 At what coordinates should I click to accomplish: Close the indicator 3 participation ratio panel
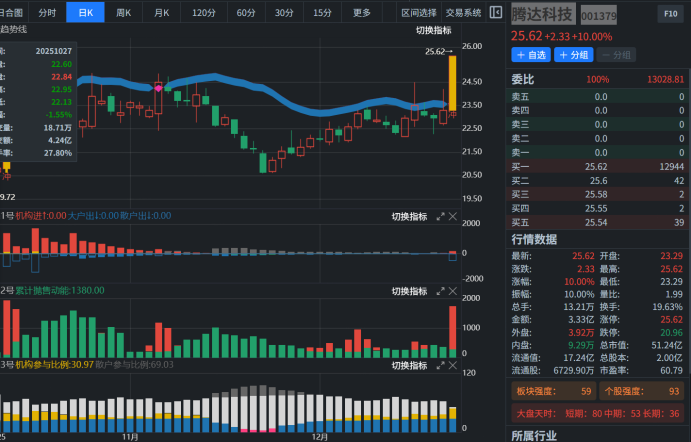point(453,366)
